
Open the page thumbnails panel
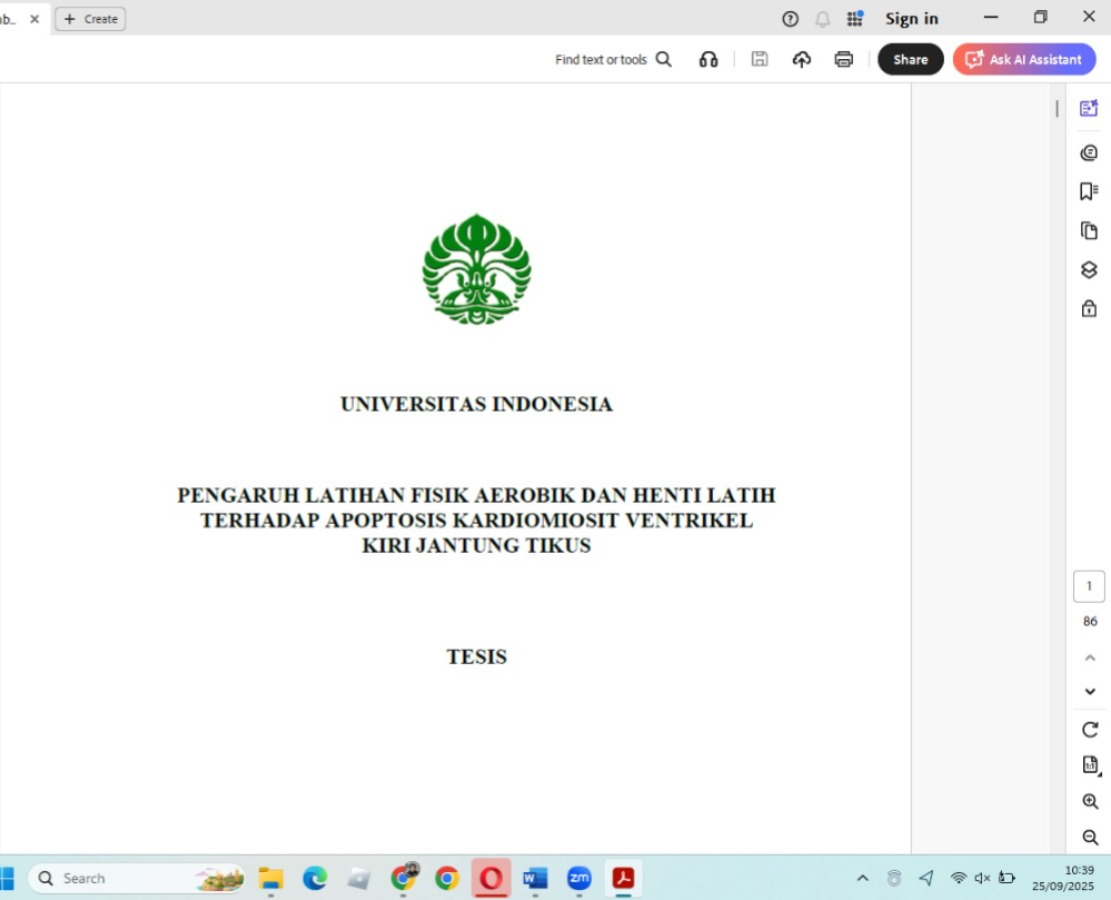coord(1089,231)
